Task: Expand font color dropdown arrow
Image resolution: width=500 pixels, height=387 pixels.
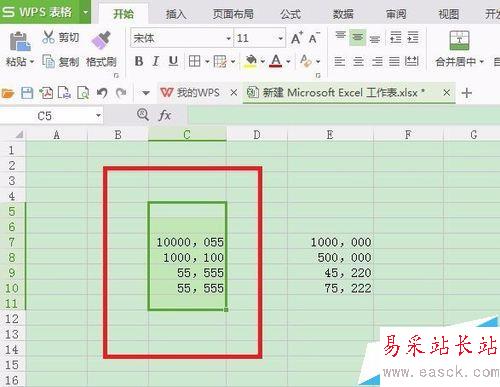Action: coord(288,62)
